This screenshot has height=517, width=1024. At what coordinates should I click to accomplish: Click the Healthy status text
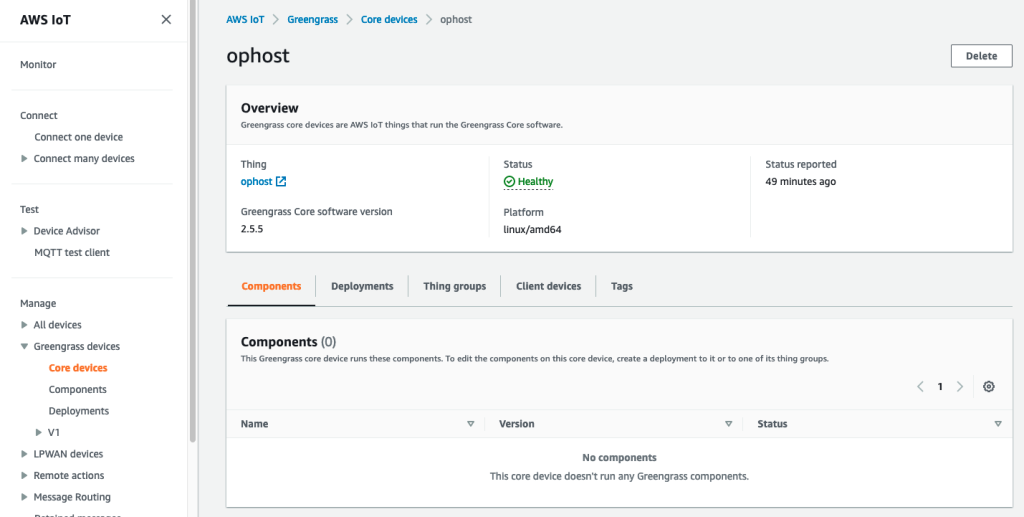coord(536,181)
